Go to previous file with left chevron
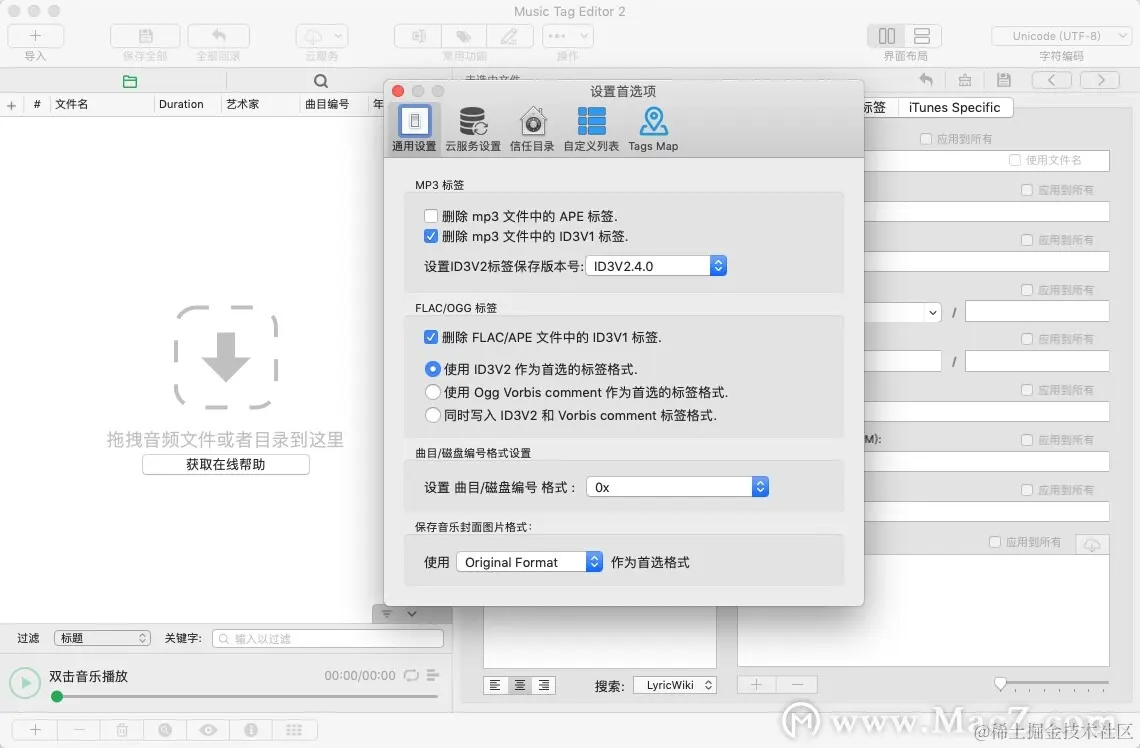This screenshot has width=1140, height=748. tap(1051, 80)
